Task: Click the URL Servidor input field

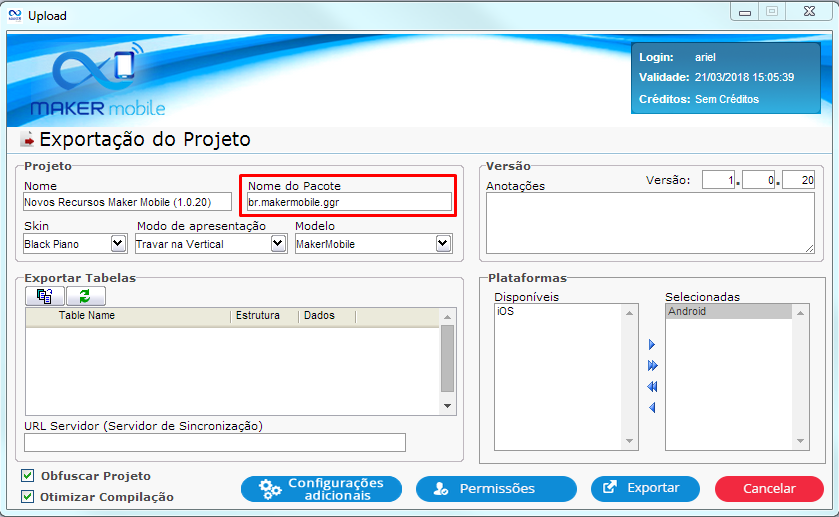Action: [215, 443]
